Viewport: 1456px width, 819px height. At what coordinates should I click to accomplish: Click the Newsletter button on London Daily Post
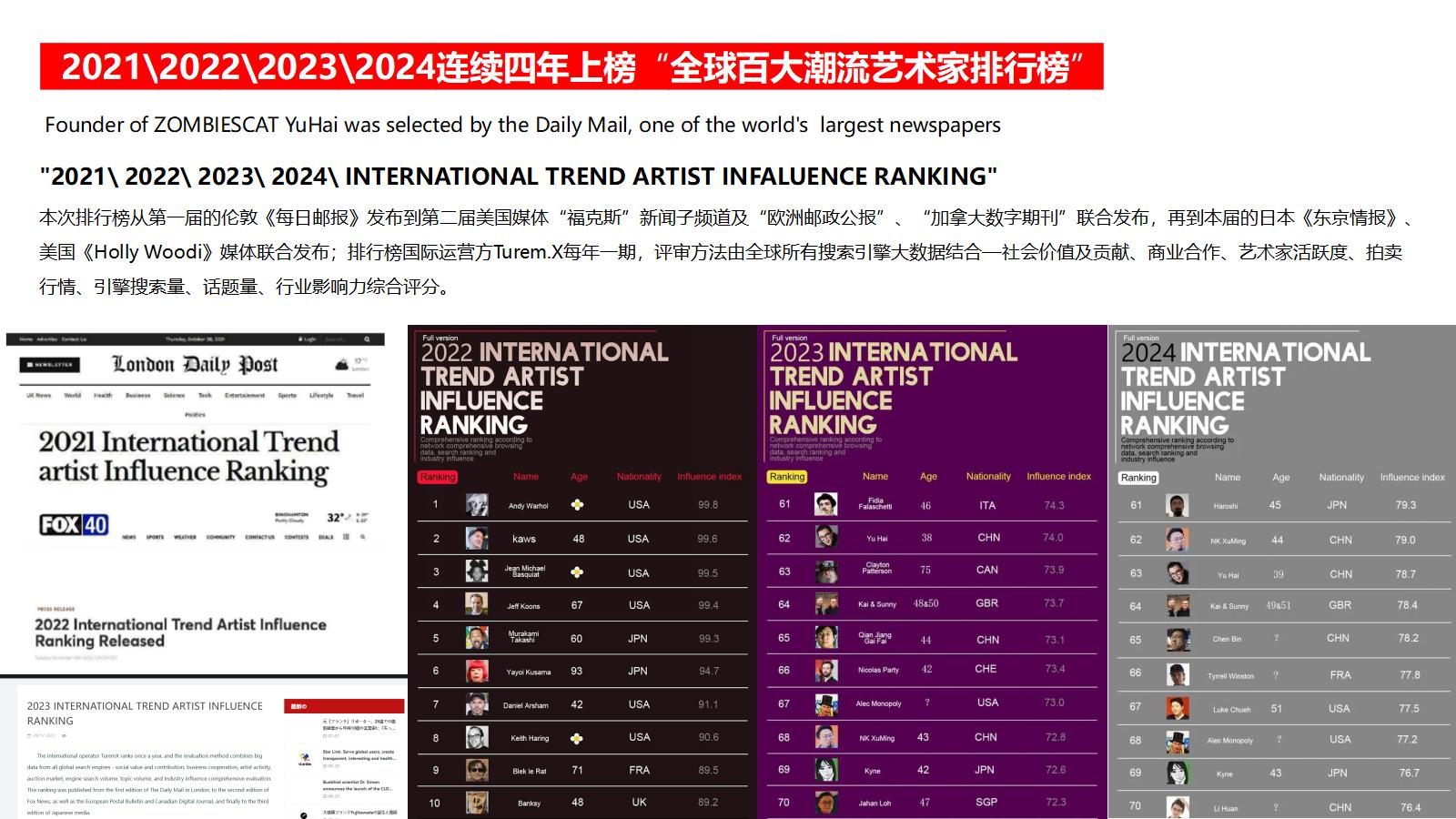point(50,365)
